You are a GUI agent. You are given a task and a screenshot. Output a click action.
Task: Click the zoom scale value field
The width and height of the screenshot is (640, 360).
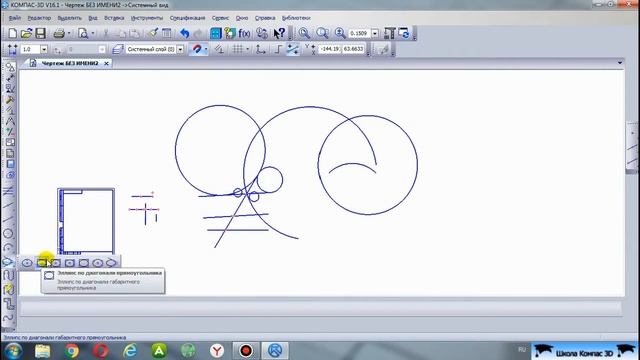point(359,33)
